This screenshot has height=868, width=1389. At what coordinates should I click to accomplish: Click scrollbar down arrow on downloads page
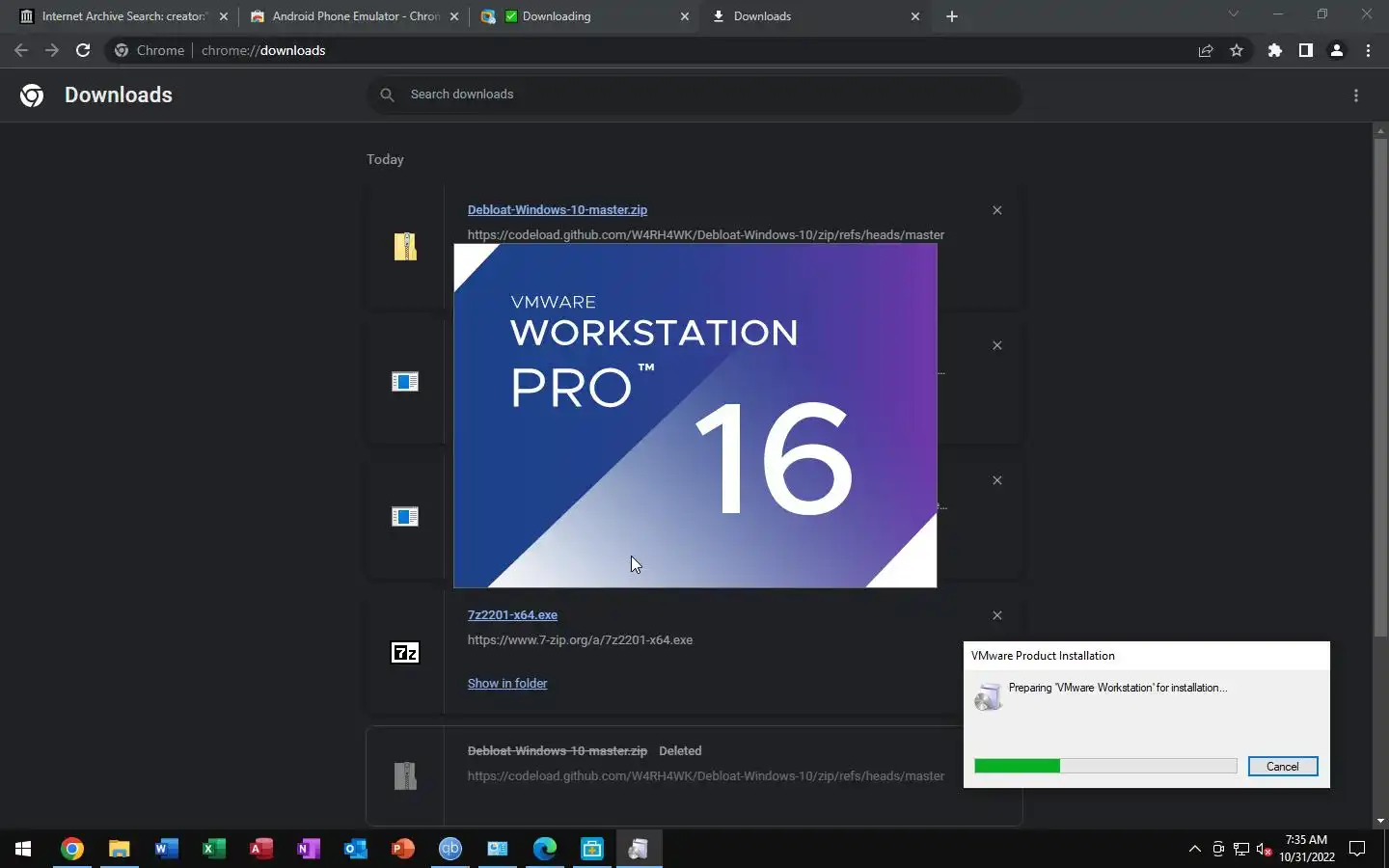click(x=1380, y=821)
